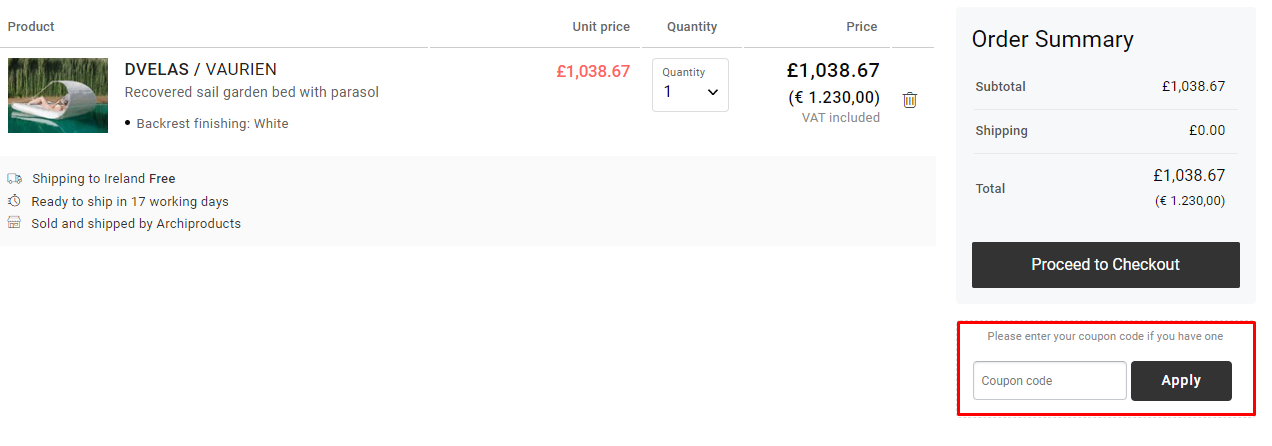
Task: Click the shipping truck icon
Action: pos(14,179)
